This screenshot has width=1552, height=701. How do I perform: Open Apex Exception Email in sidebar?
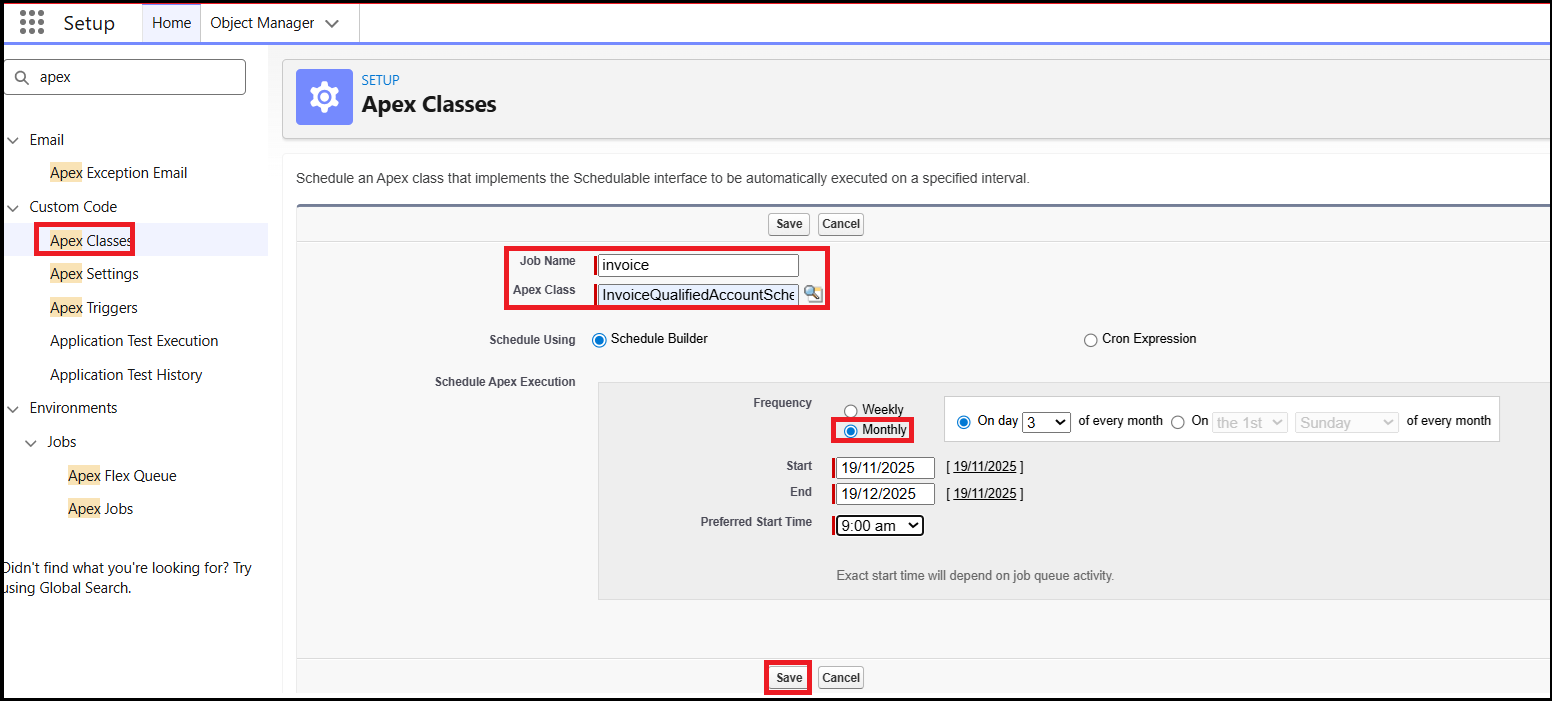tap(119, 173)
